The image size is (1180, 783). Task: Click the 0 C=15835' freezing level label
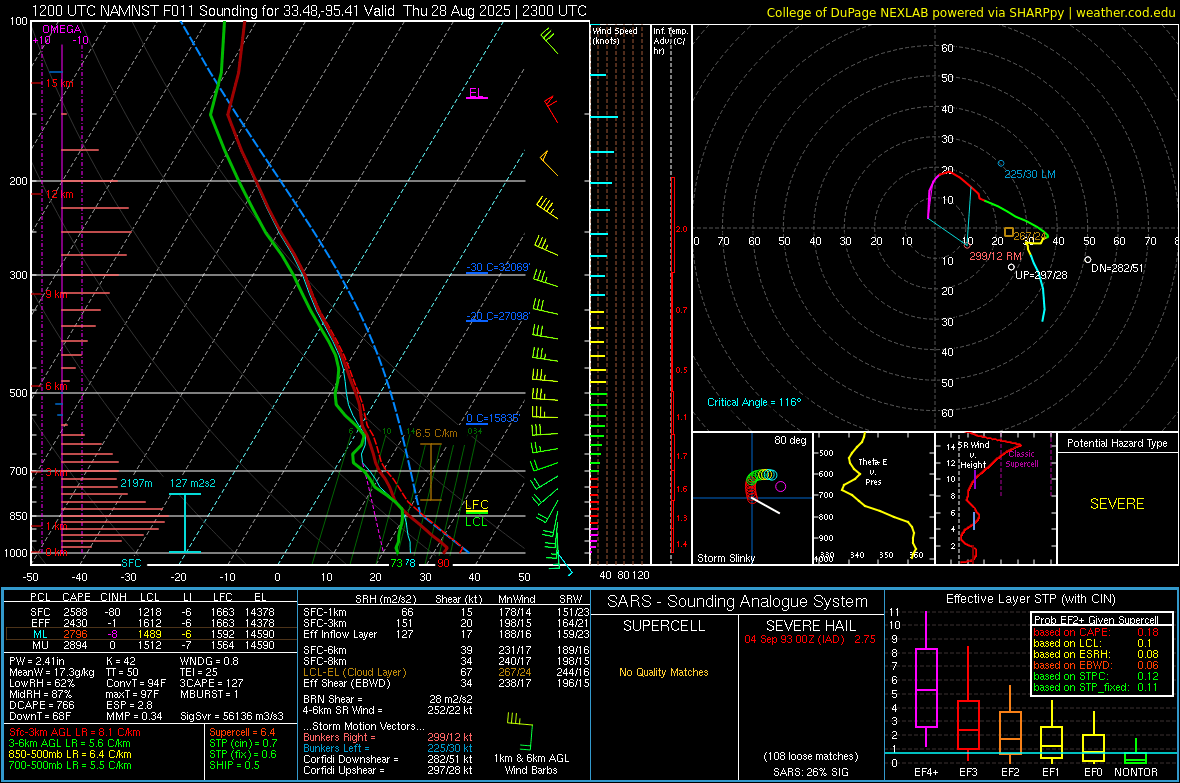pyautogui.click(x=493, y=418)
